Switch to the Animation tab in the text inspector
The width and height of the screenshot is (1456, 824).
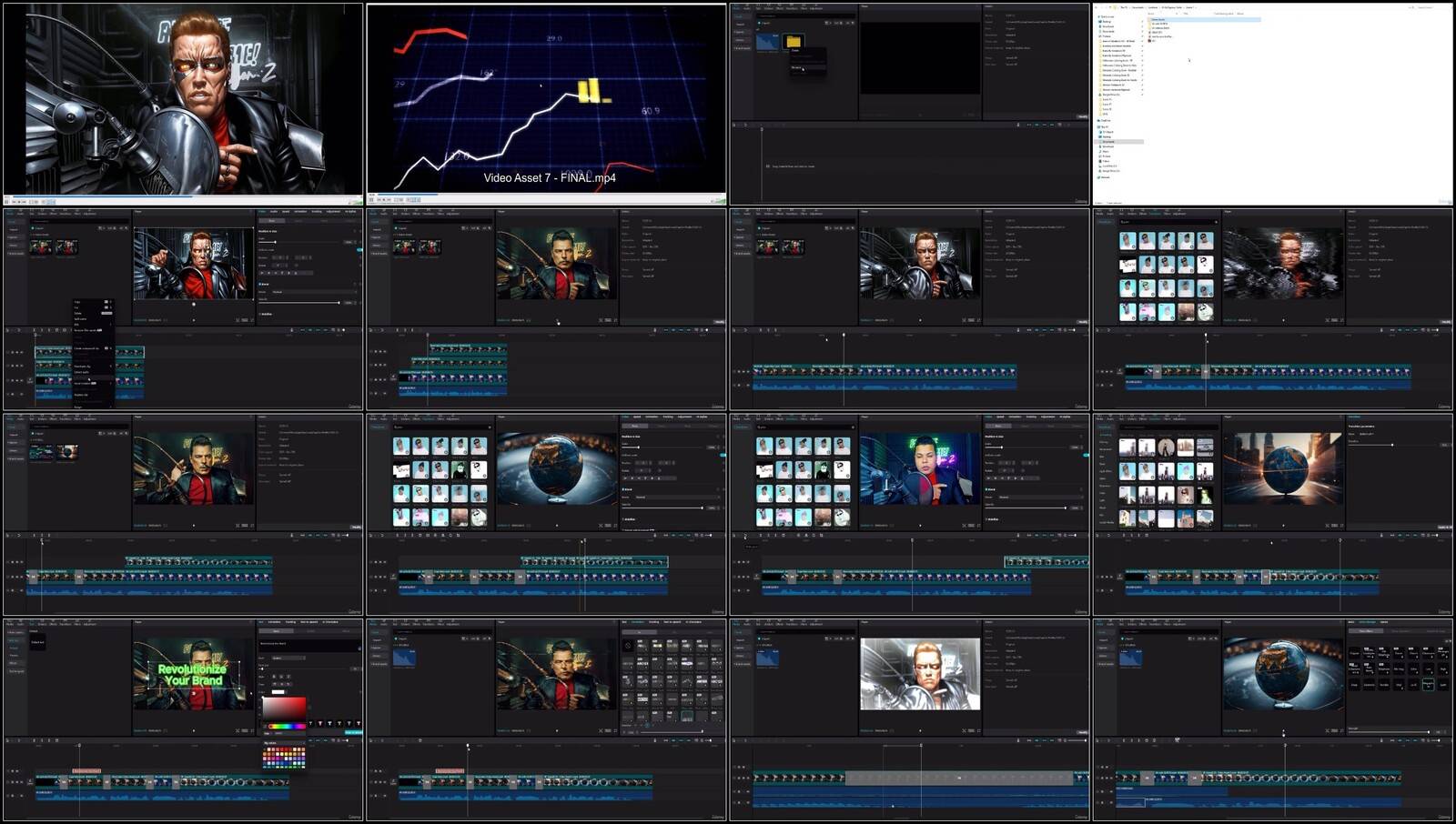point(274,622)
